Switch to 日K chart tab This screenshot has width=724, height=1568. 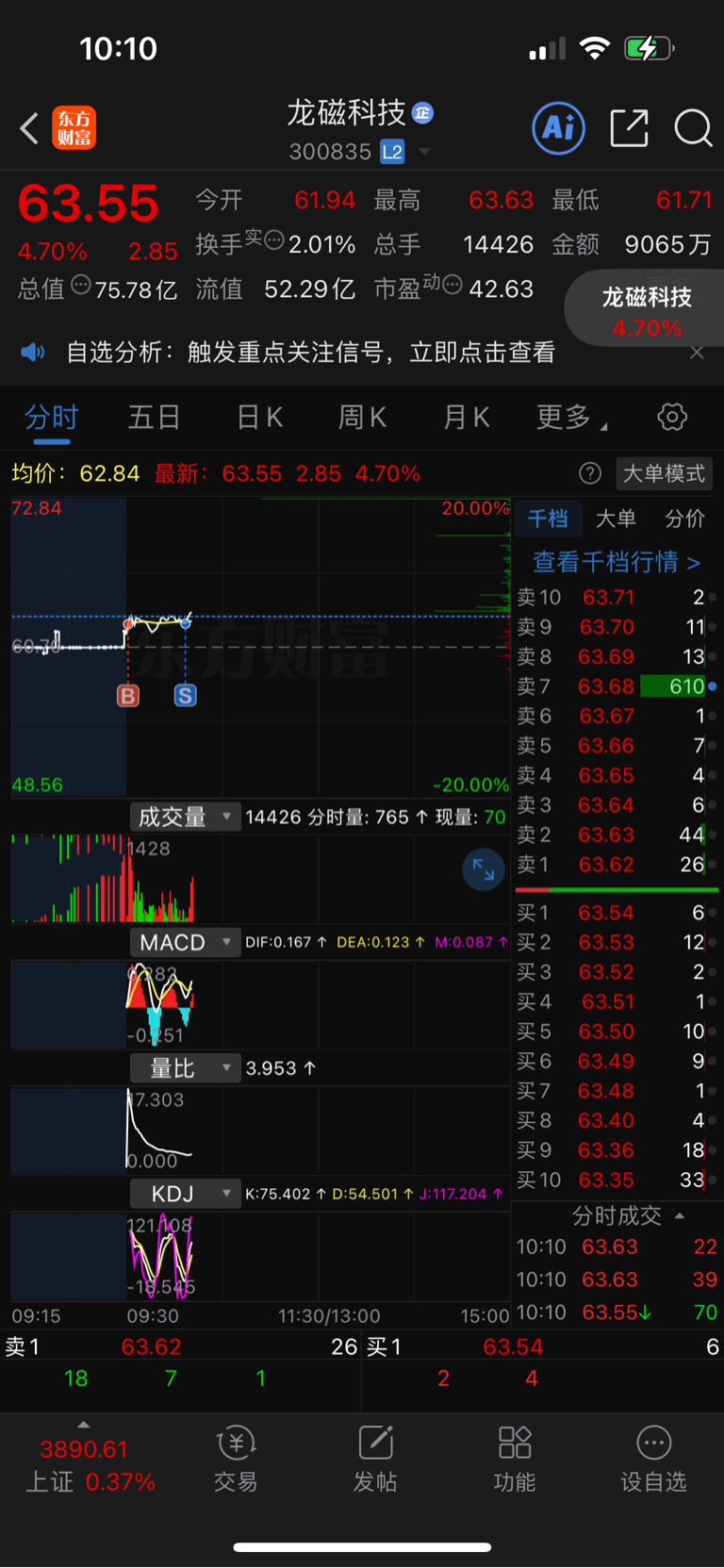(x=259, y=417)
